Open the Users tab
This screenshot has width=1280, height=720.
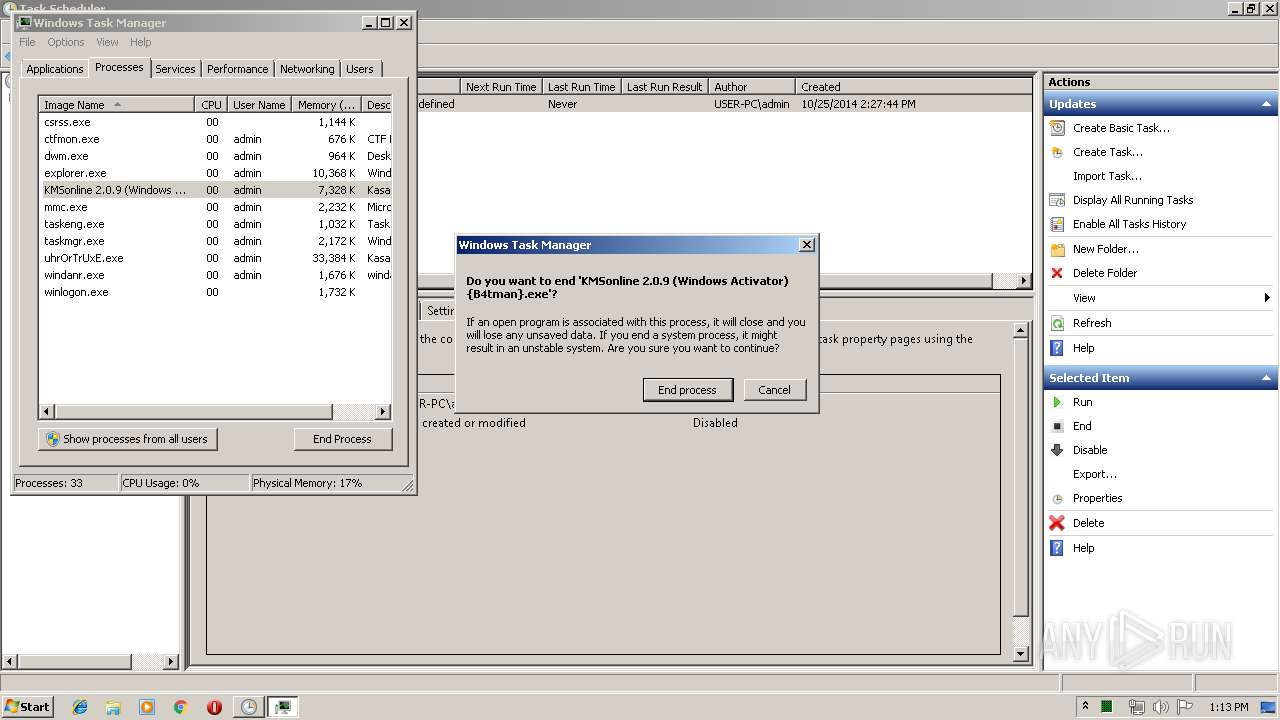coord(360,69)
